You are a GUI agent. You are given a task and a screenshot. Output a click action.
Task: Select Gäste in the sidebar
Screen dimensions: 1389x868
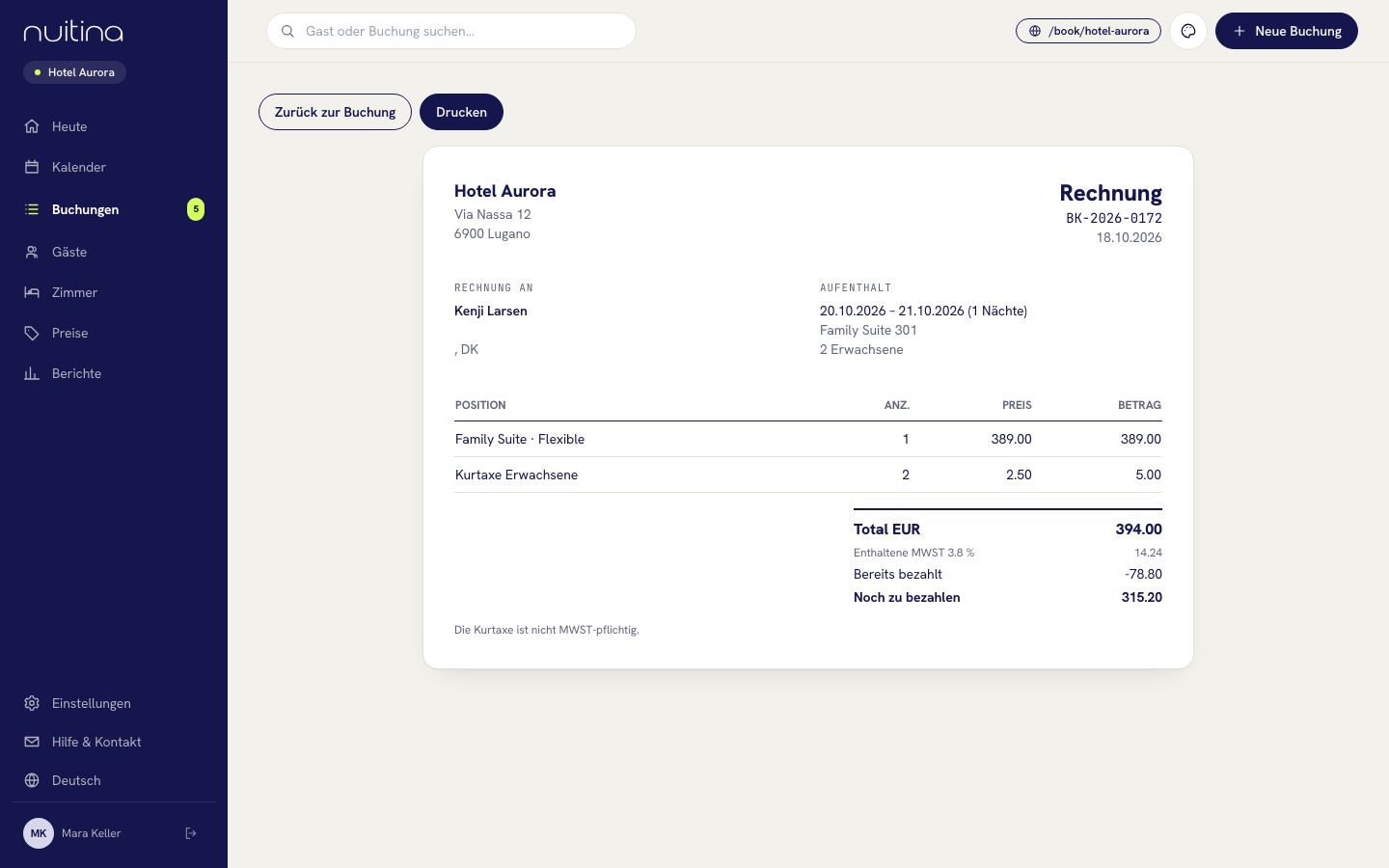[x=114, y=252]
